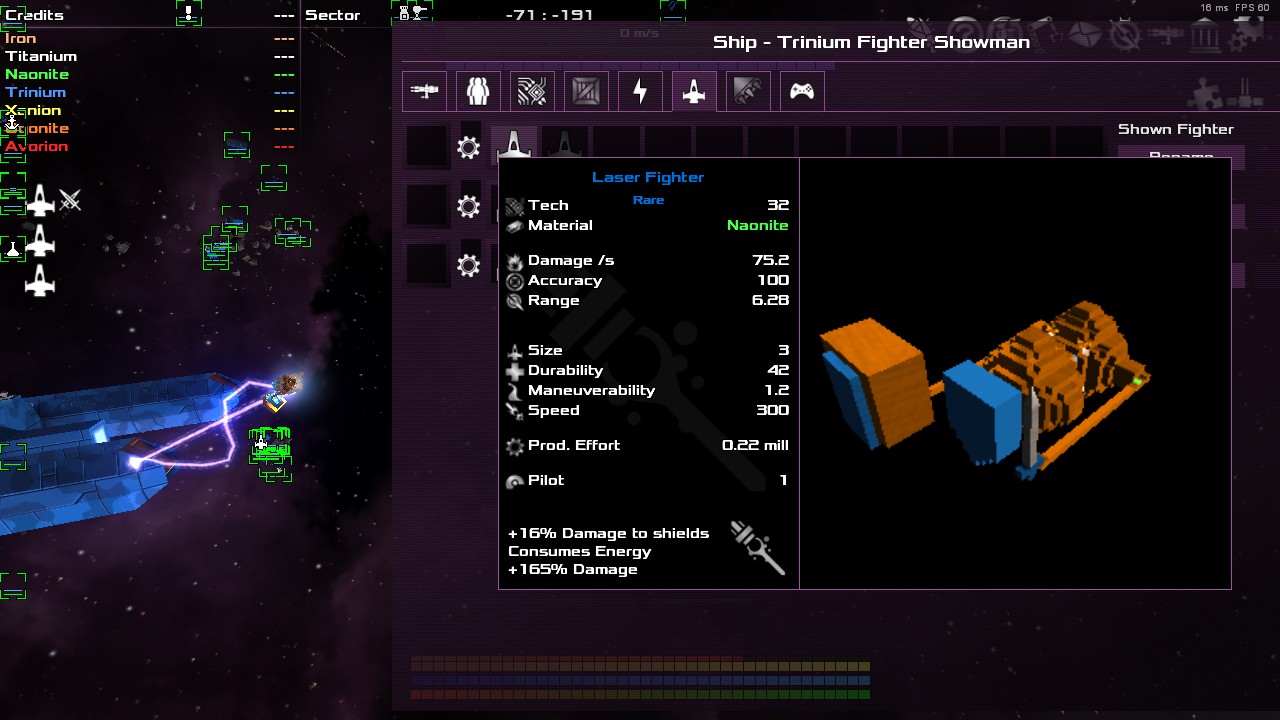Select the middle fighter squad HUD icon
The width and height of the screenshot is (1280, 720).
[40, 241]
